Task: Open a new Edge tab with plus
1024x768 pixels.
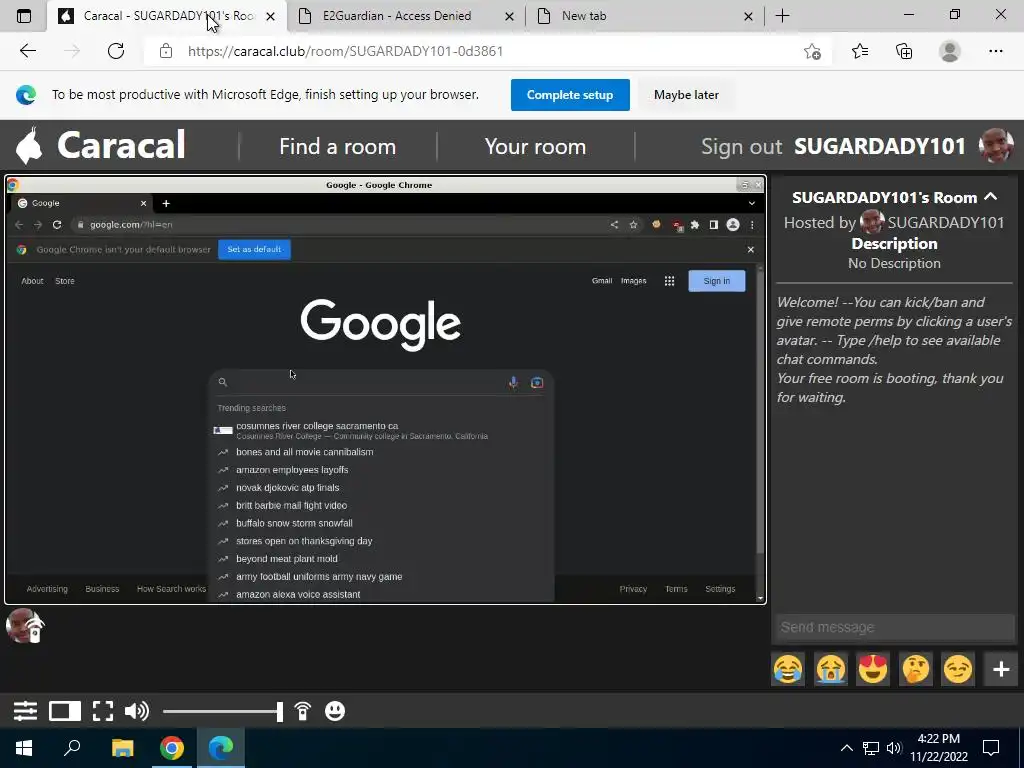Action: click(x=782, y=16)
